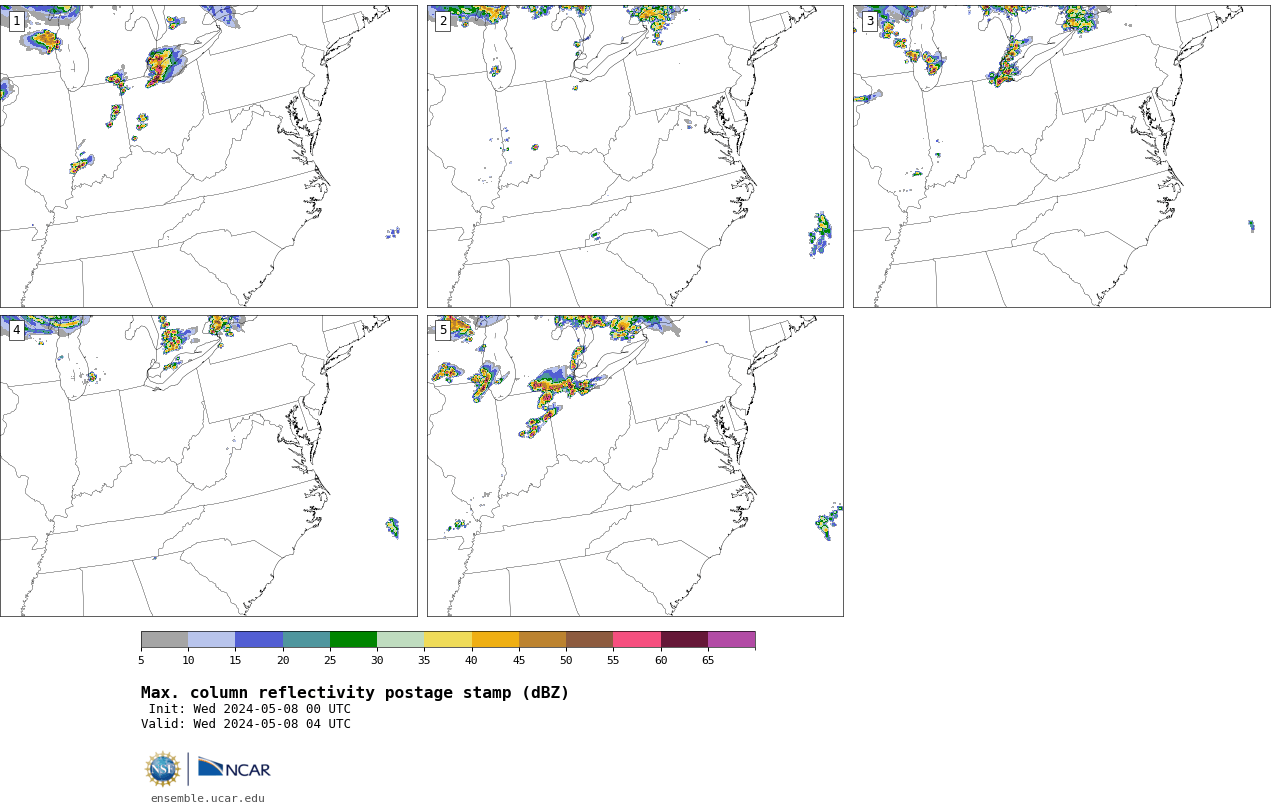1280x809 pixels.
Task: Open ensemble member 1 reflectivity map
Action: point(208,156)
